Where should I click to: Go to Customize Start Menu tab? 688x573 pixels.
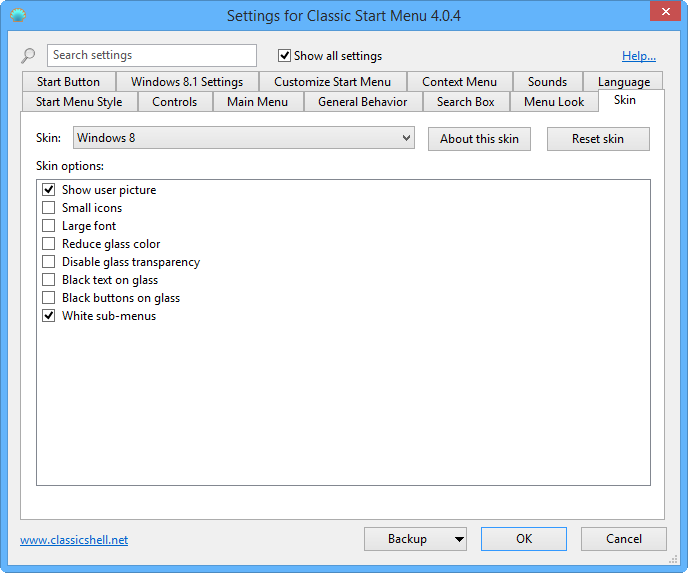[332, 82]
